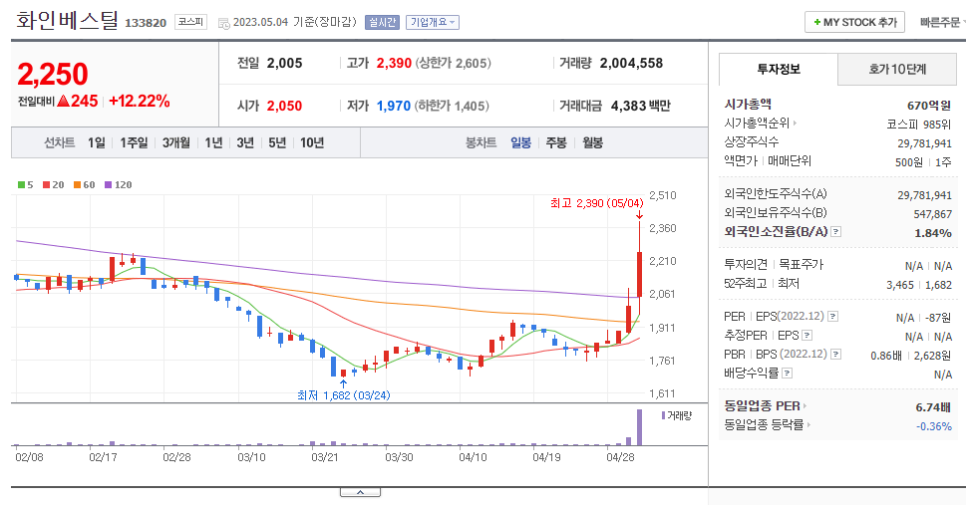The width and height of the screenshot is (966, 505).
Task: Click the 52주최고 최저 value 3,465 1,682
Action: [919, 285]
